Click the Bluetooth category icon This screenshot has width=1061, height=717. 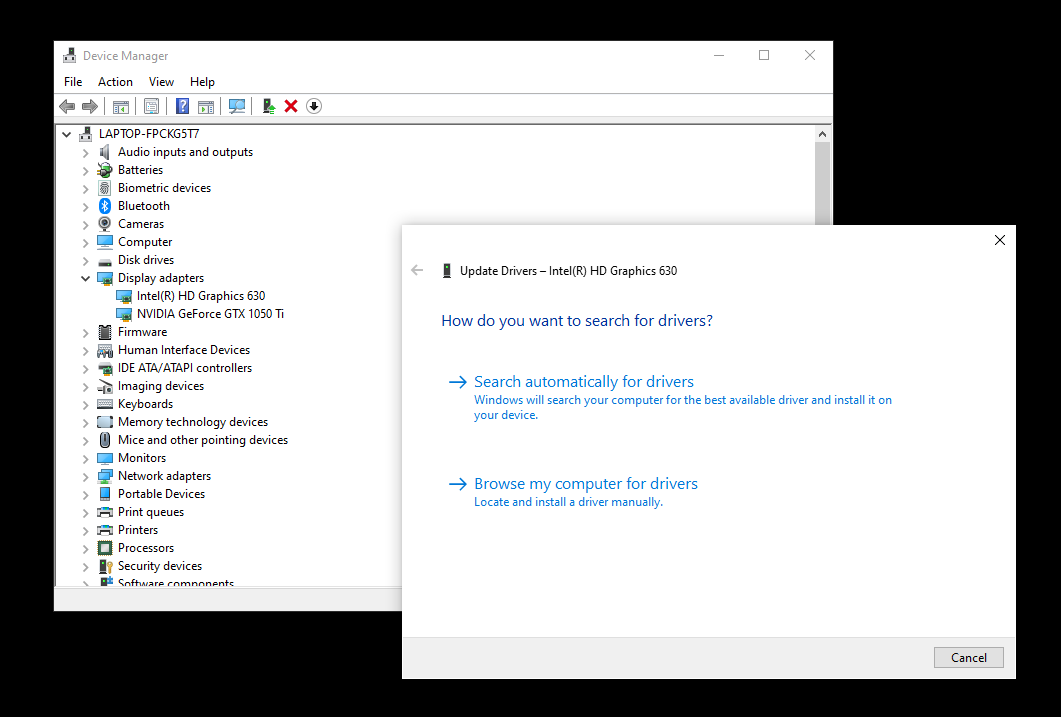click(x=105, y=206)
